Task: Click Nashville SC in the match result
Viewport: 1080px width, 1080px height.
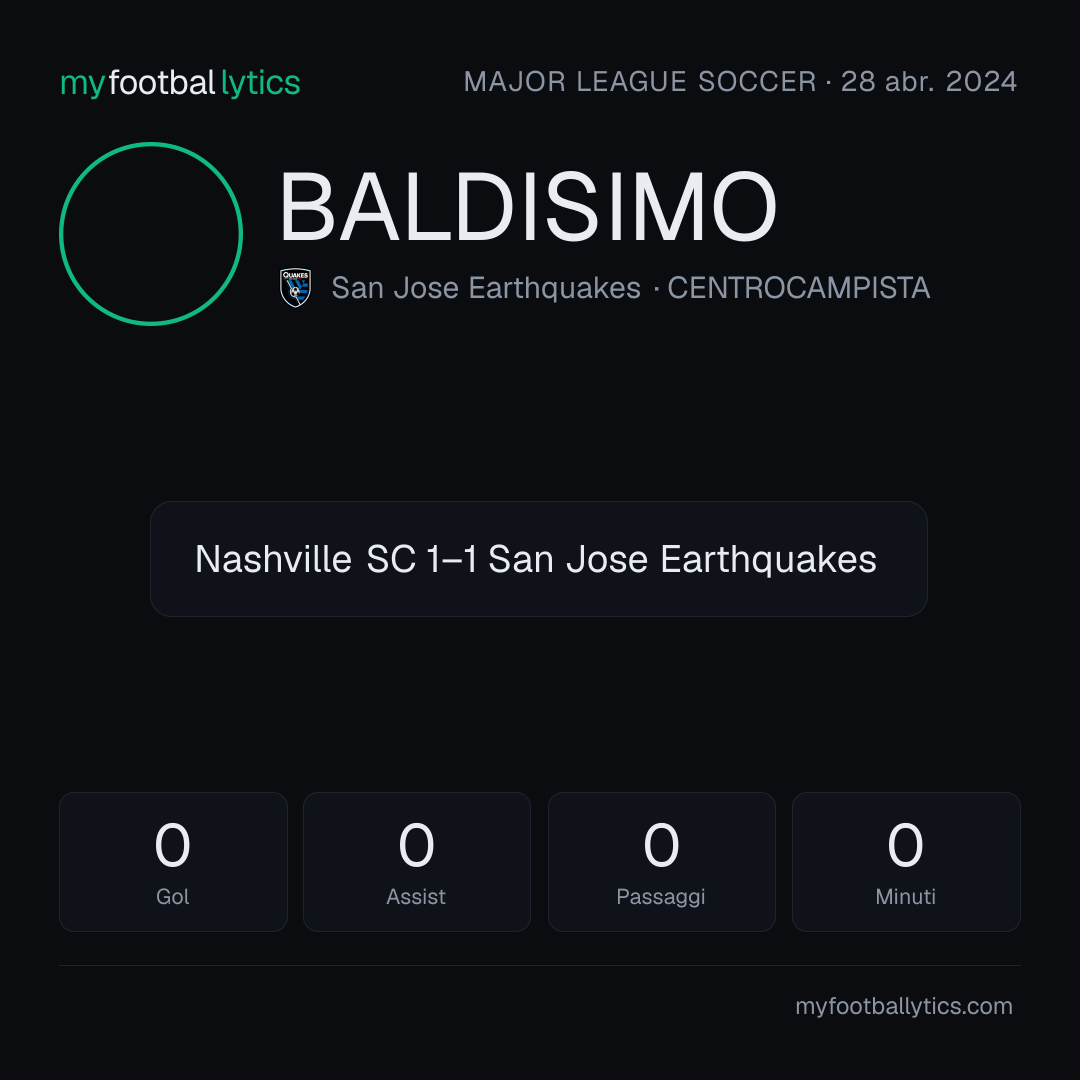Action: click(305, 559)
